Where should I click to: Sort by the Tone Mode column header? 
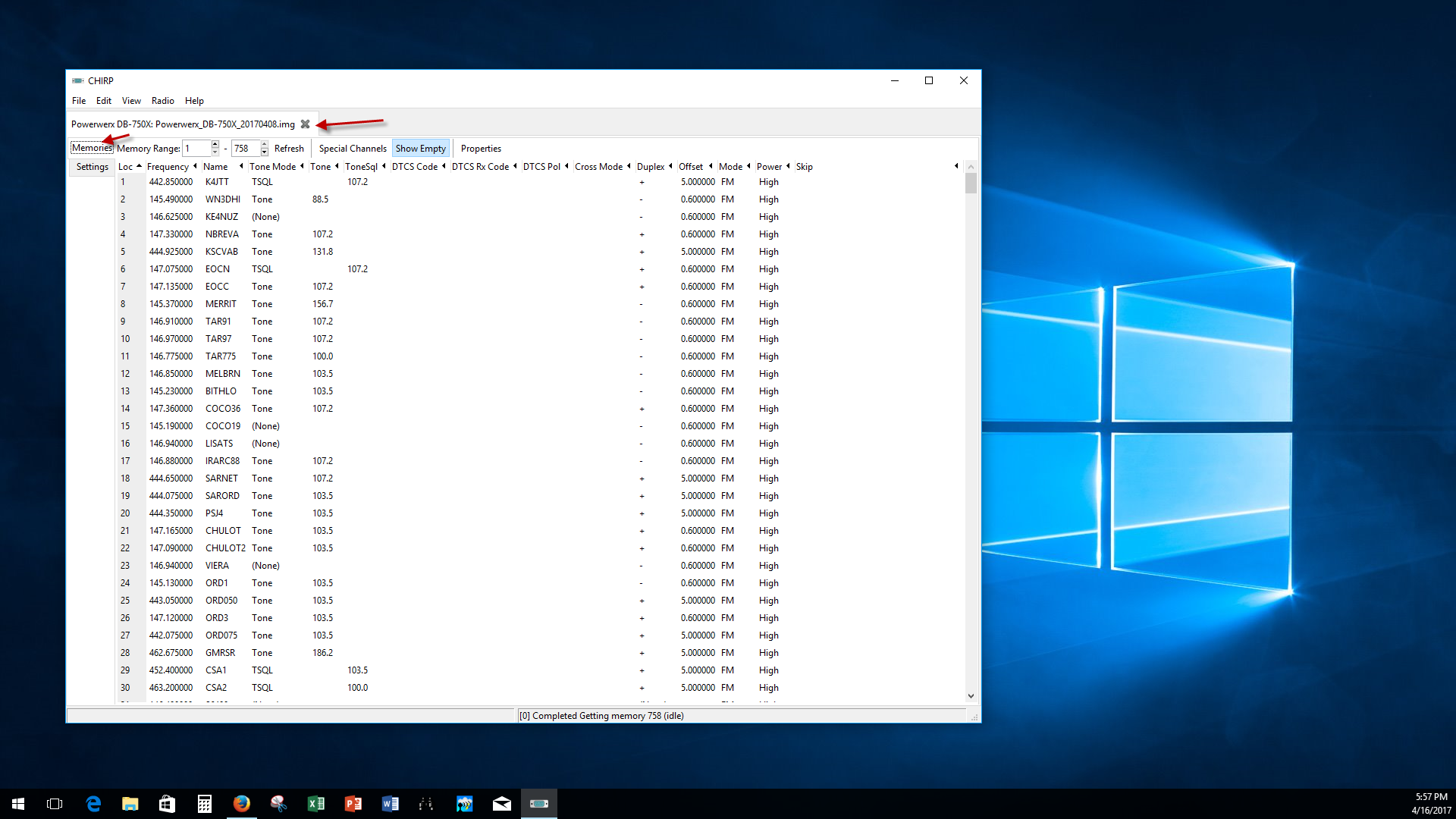pos(276,167)
